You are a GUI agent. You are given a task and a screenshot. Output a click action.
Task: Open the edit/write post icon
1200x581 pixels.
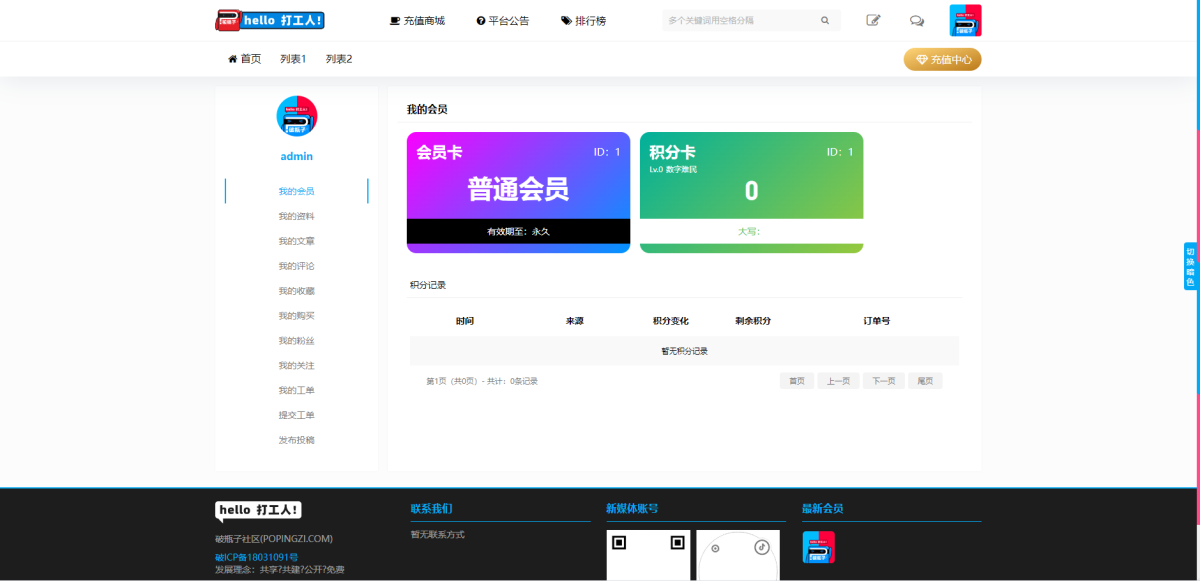coord(873,20)
